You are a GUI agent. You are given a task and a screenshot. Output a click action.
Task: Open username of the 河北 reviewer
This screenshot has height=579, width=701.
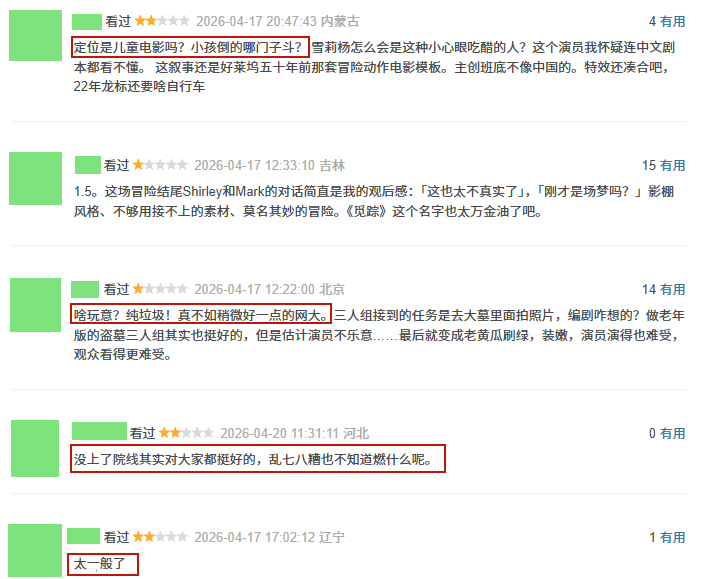(x=99, y=431)
